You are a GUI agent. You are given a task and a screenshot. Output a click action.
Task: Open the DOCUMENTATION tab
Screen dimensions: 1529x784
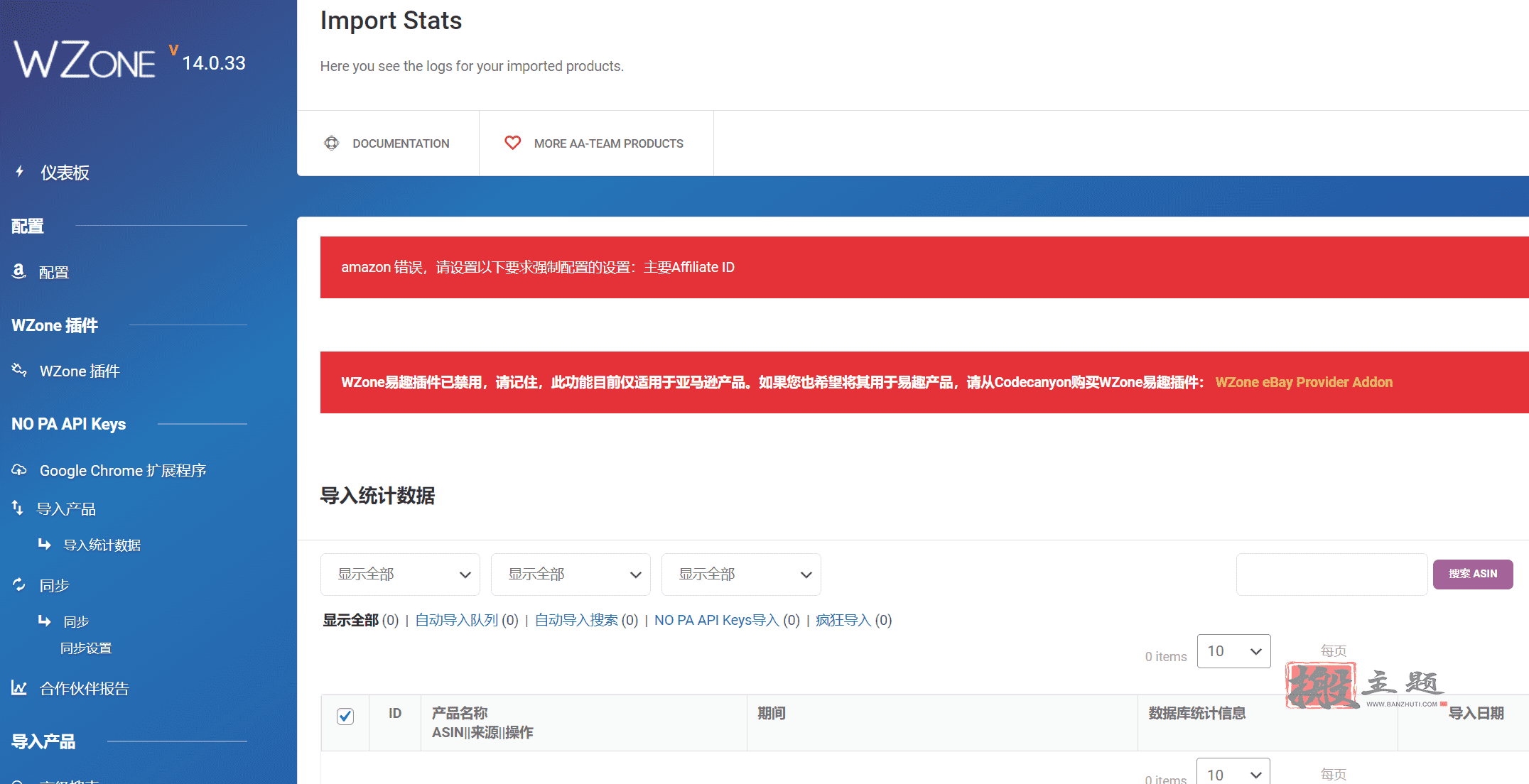click(388, 143)
